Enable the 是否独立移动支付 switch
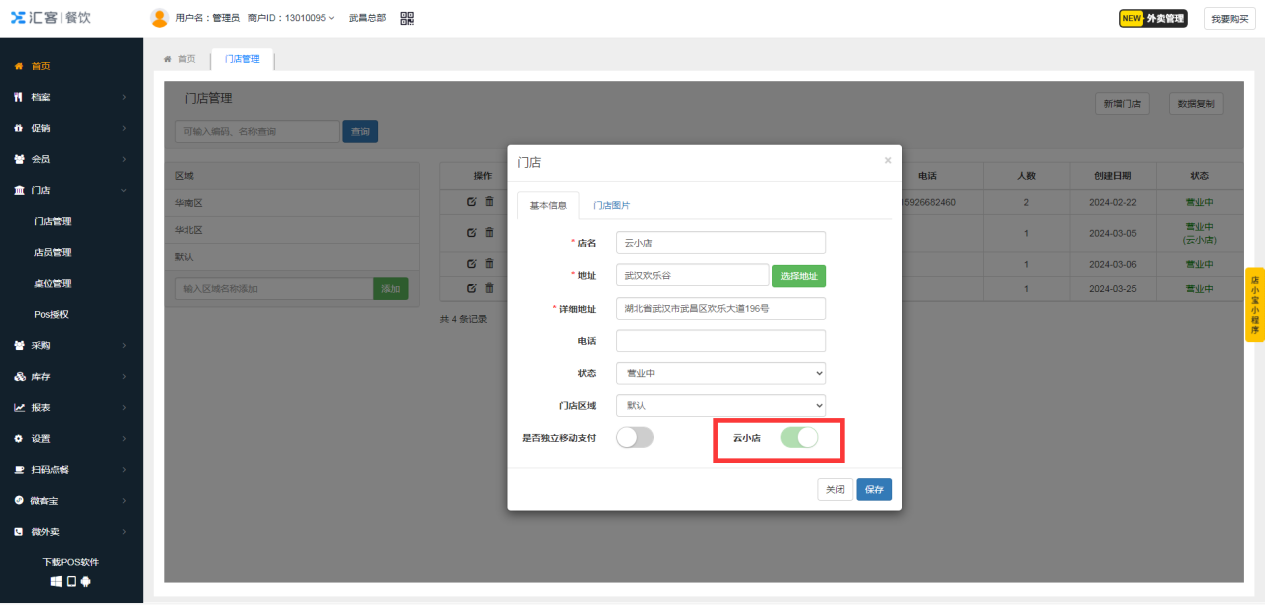Image resolution: width=1265 pixels, height=605 pixels. pyautogui.click(x=635, y=437)
